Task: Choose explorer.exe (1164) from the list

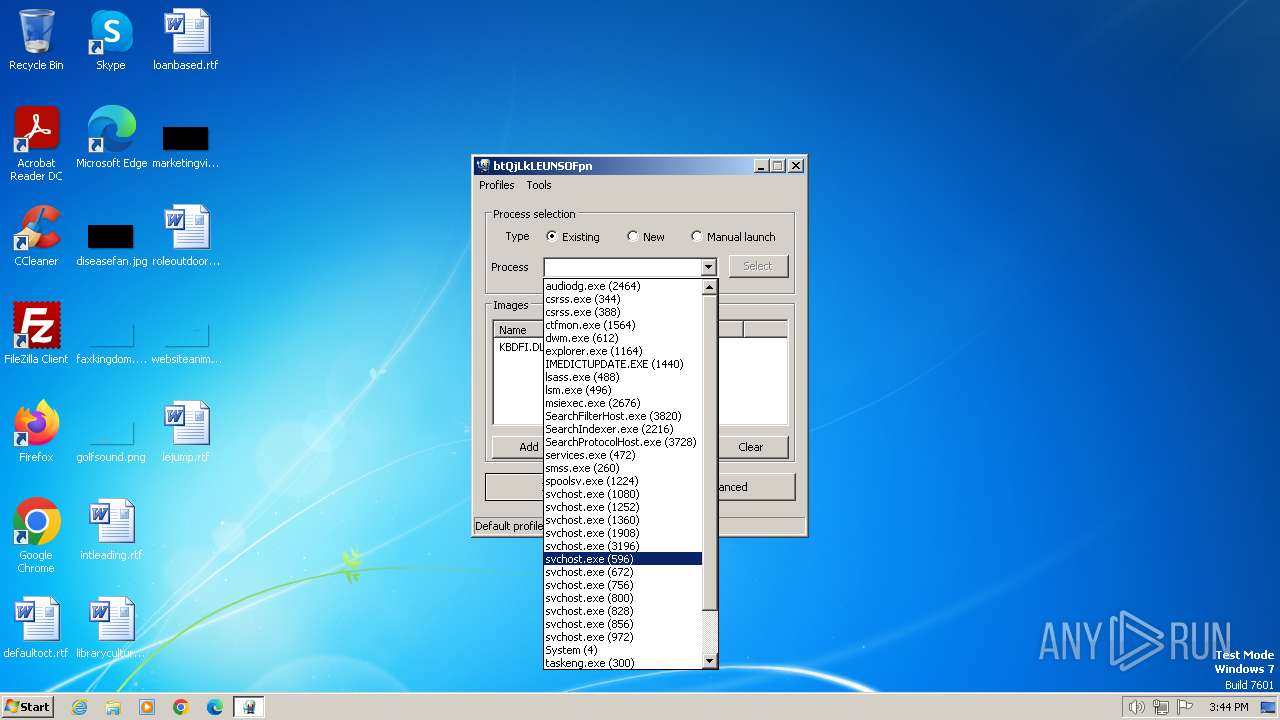Action: click(623, 351)
